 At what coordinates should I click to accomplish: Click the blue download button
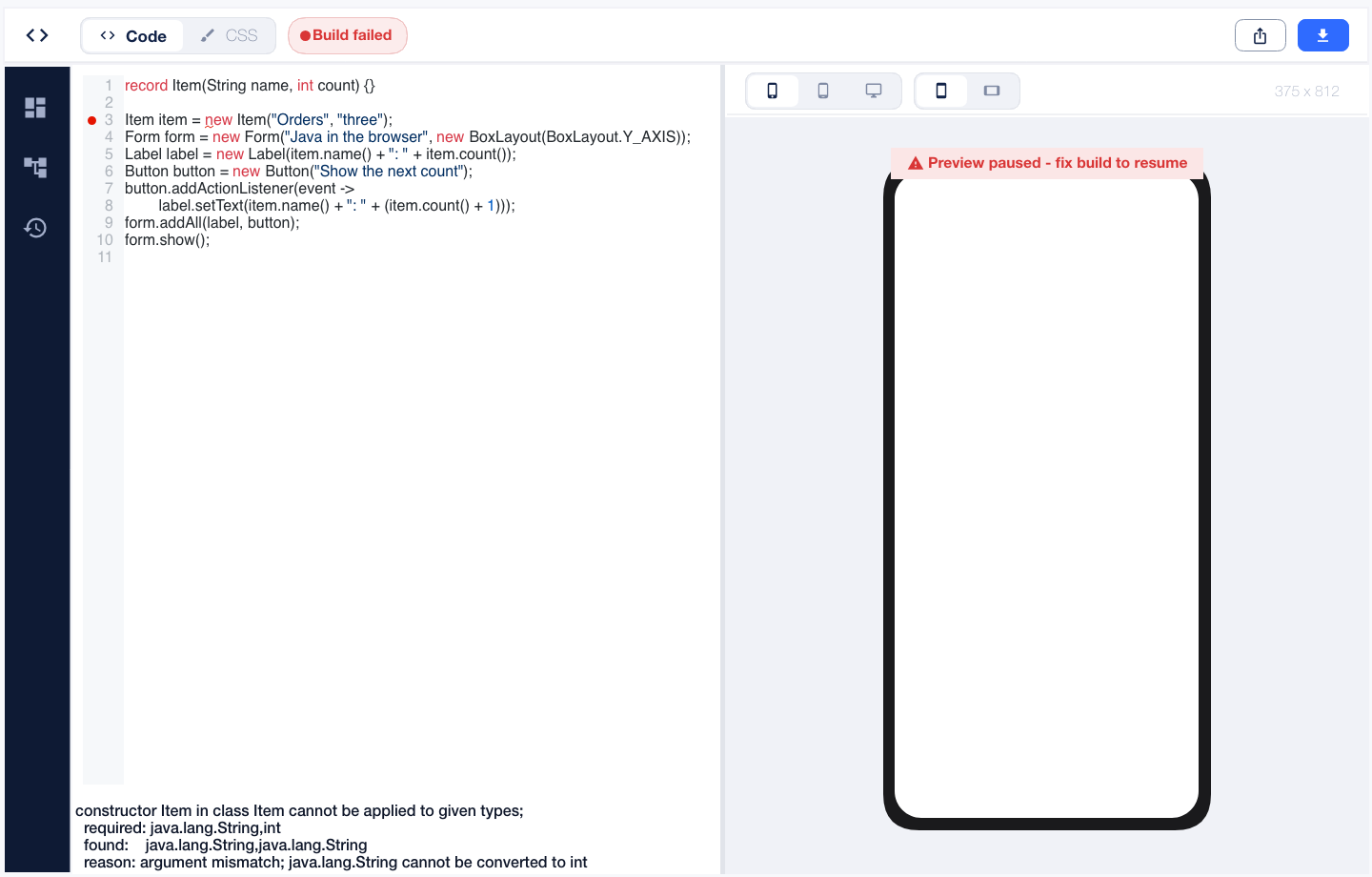(x=1322, y=35)
